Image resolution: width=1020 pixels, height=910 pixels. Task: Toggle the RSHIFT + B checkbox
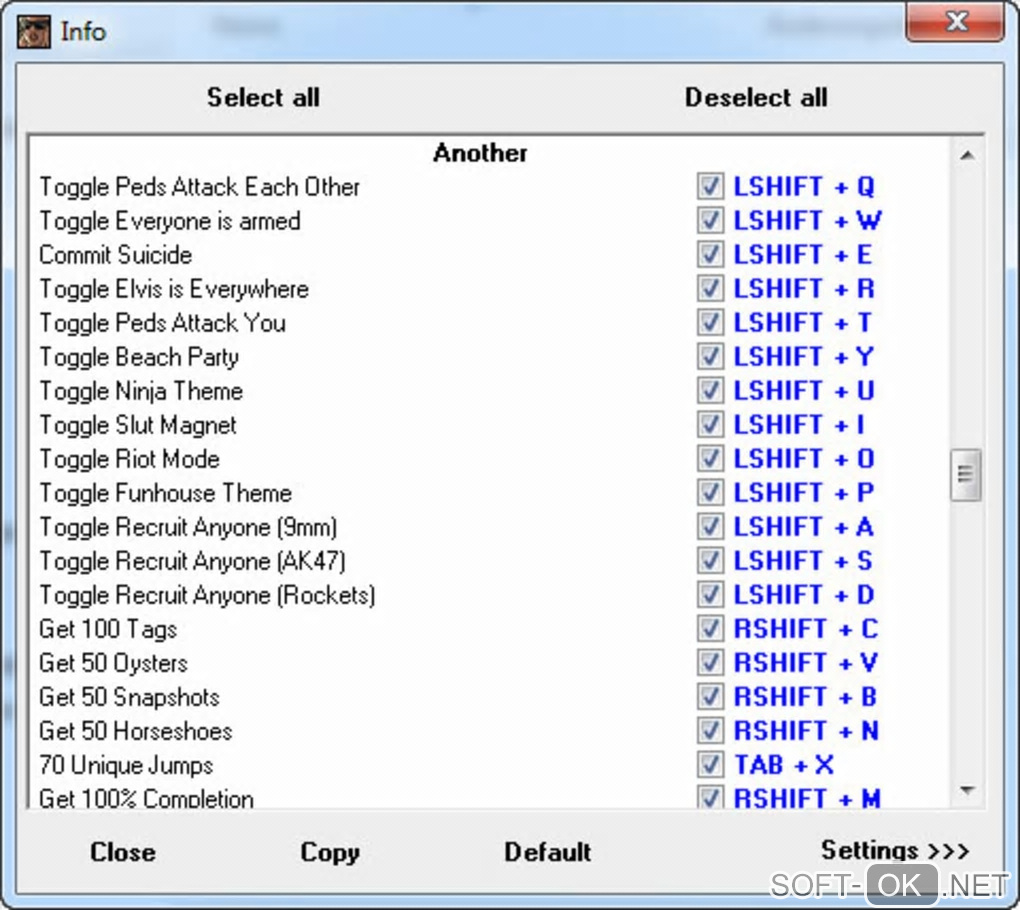(710, 697)
